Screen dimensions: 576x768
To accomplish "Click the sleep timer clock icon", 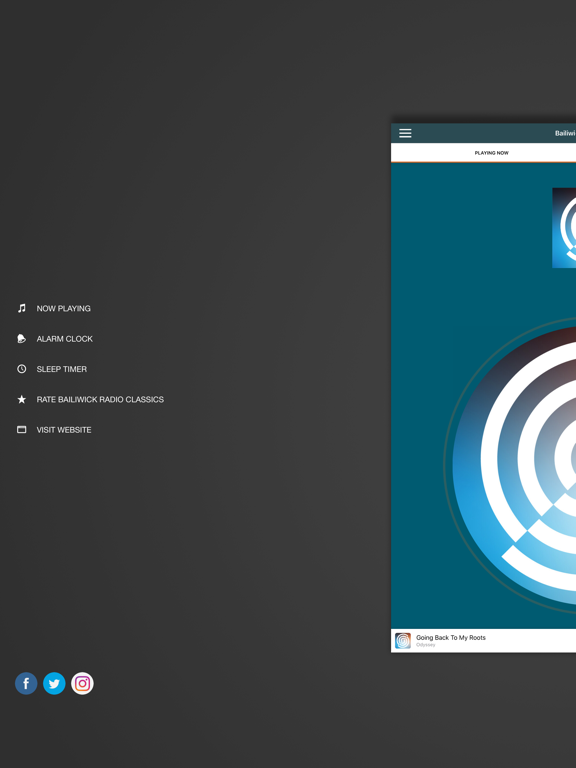I will (22, 369).
